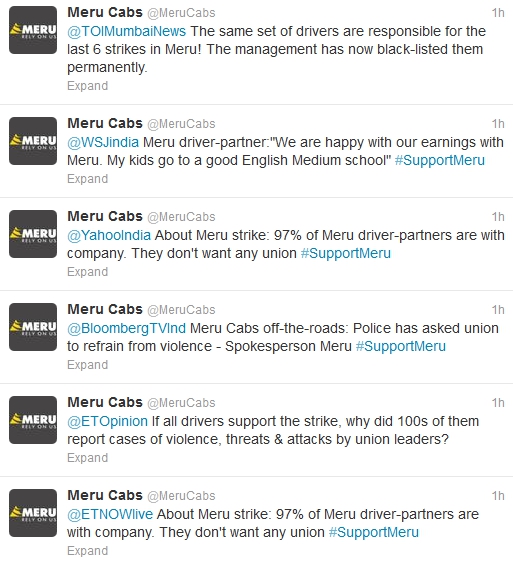Click Meru avatar on the @ETOpinion tweet
Image resolution: width=513 pixels, height=564 pixels.
(33, 420)
